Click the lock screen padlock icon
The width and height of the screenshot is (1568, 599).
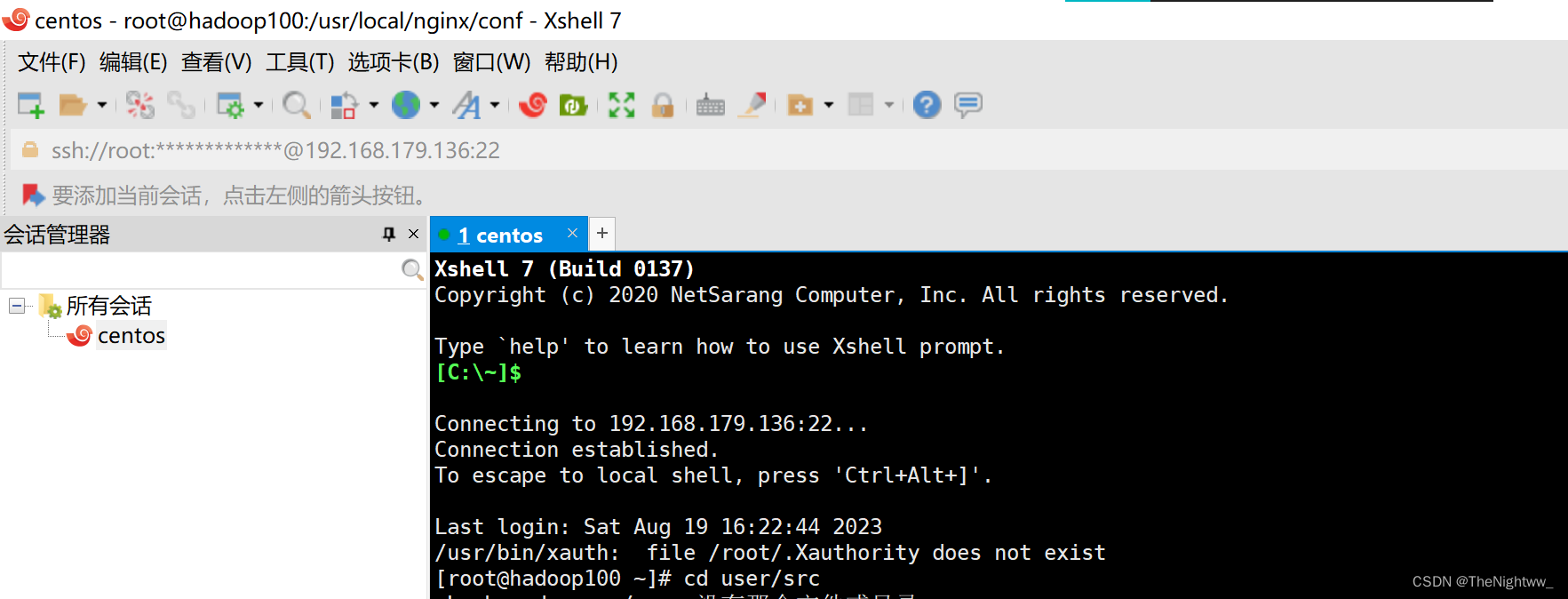pos(663,105)
